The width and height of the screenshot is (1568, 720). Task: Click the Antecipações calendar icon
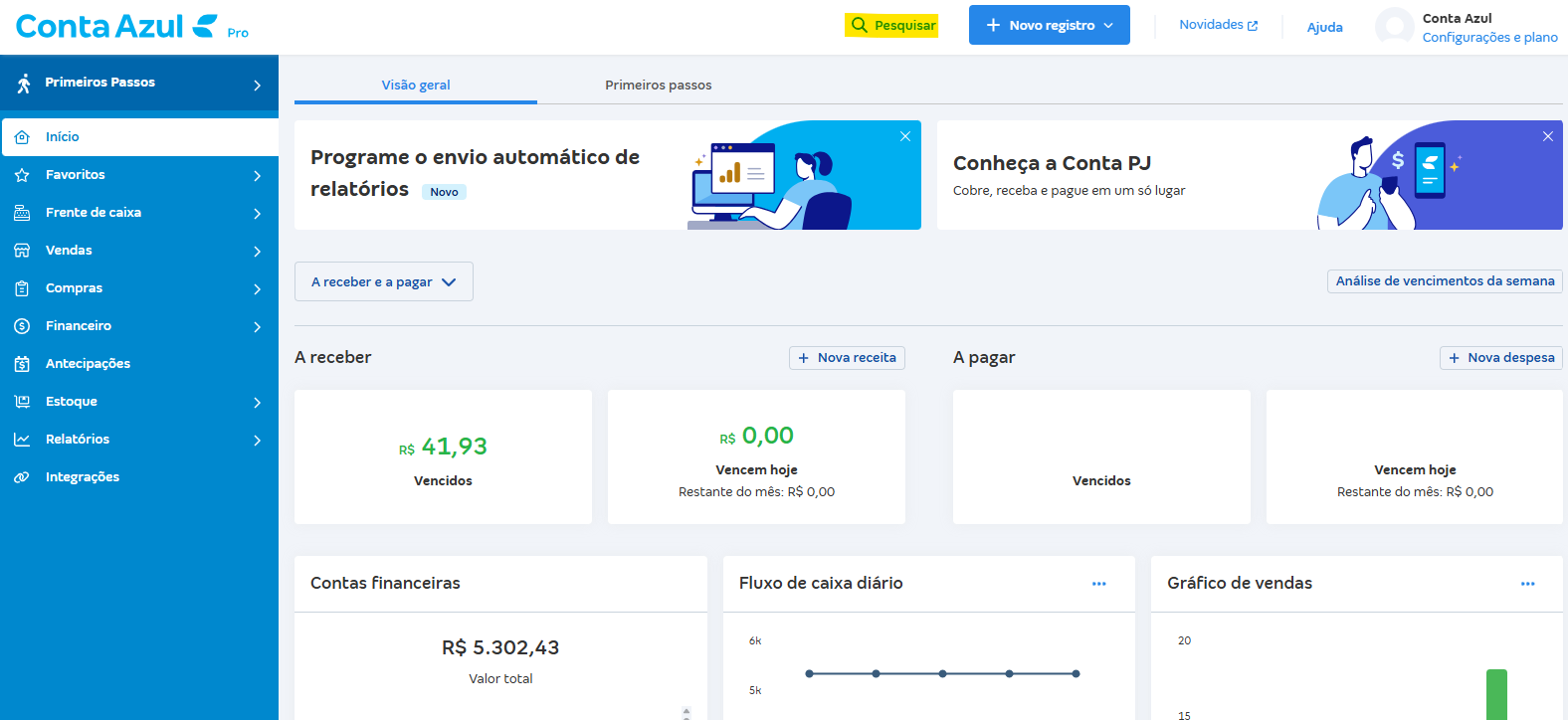coord(22,364)
